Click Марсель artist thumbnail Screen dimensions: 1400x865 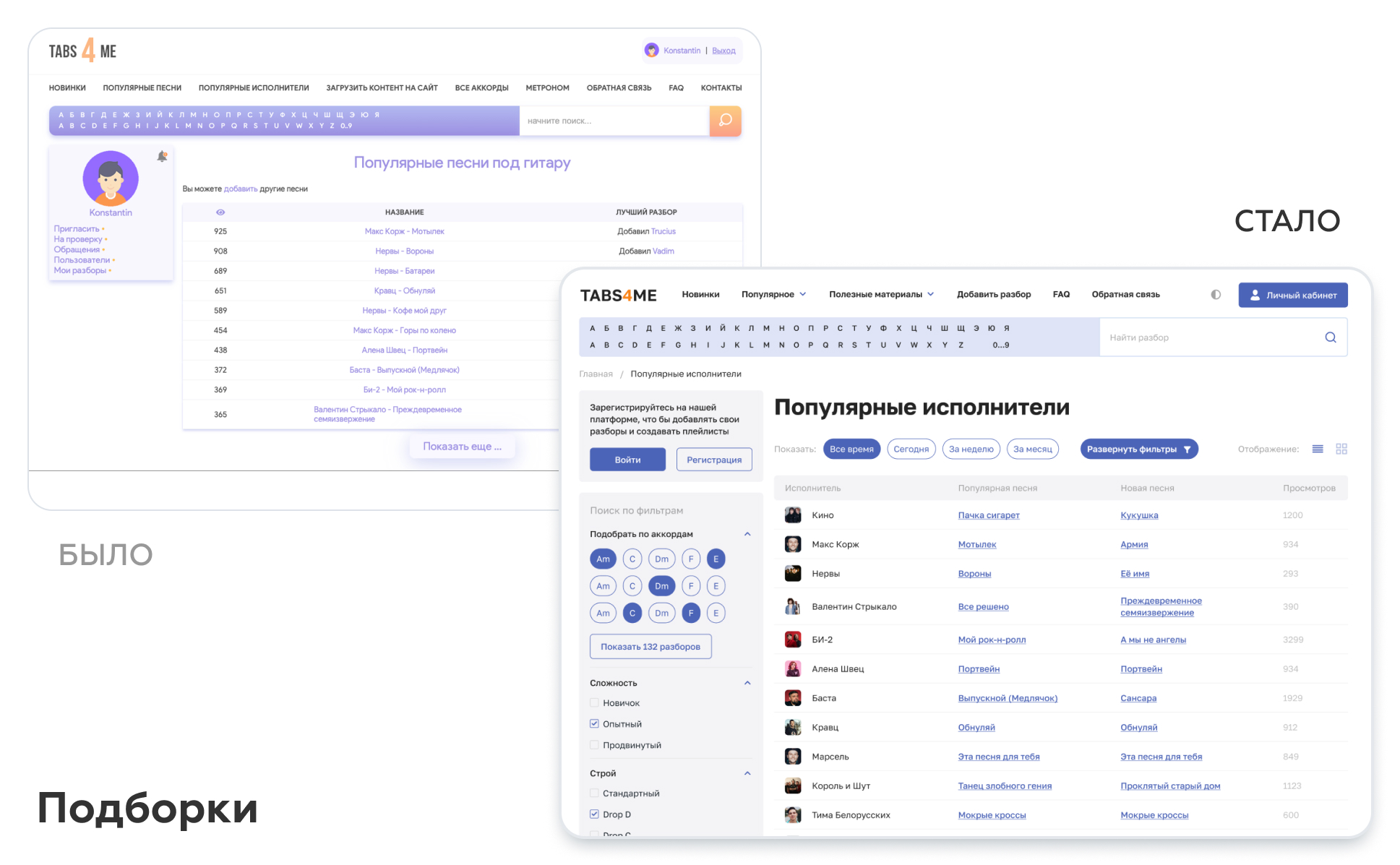(x=793, y=757)
